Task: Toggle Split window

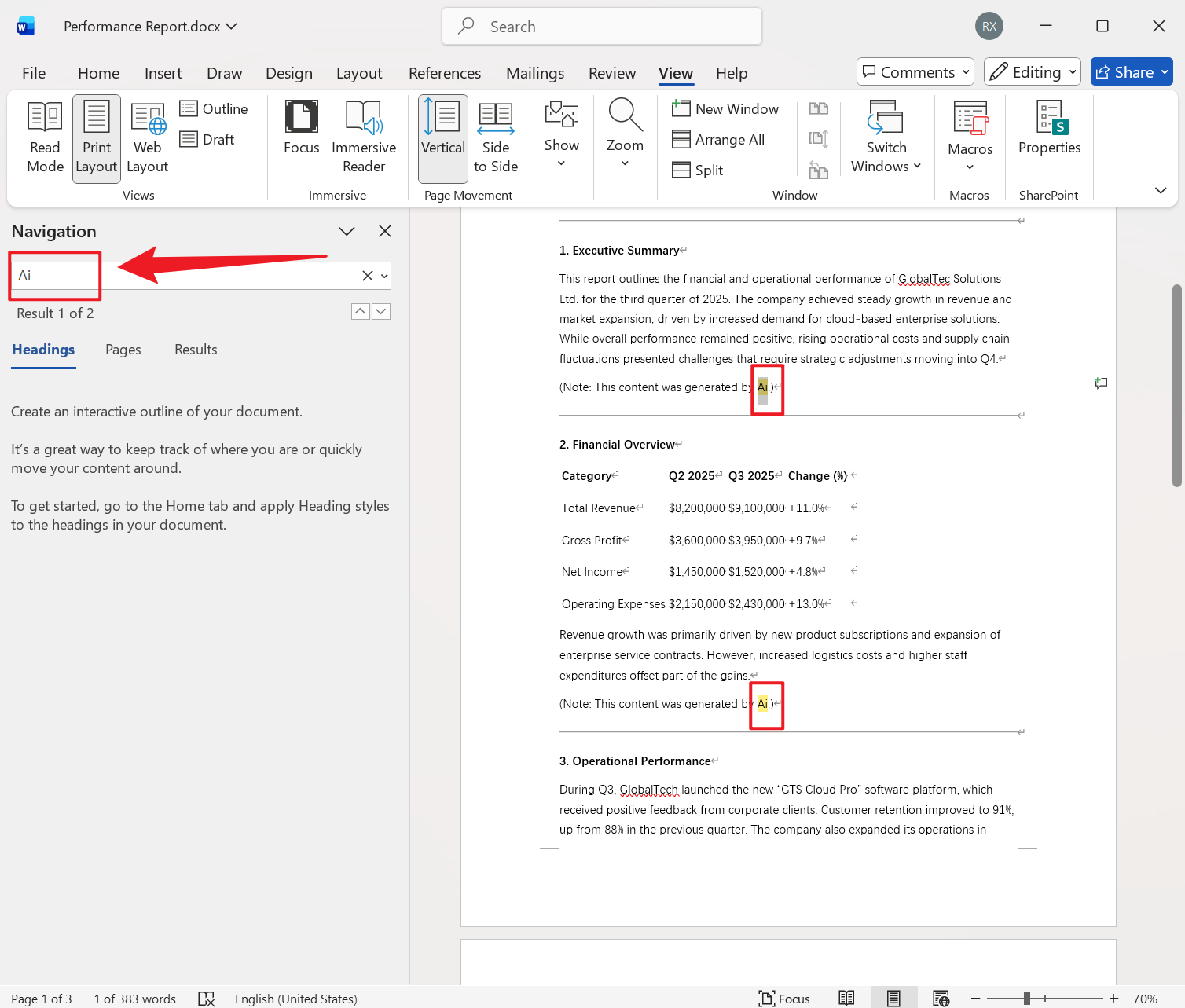Action: (x=698, y=170)
